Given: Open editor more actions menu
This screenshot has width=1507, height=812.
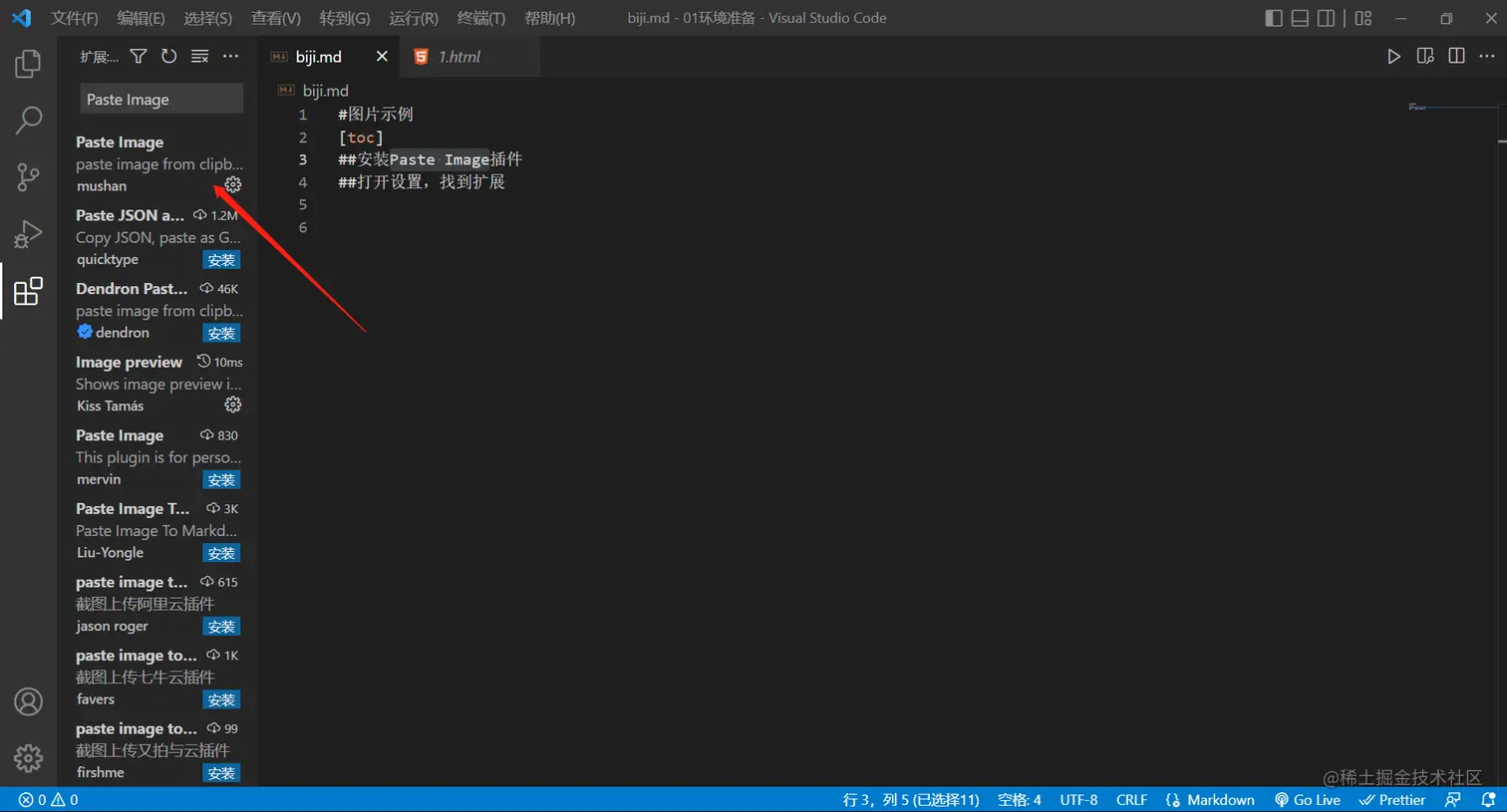Looking at the screenshot, I should pos(1487,57).
